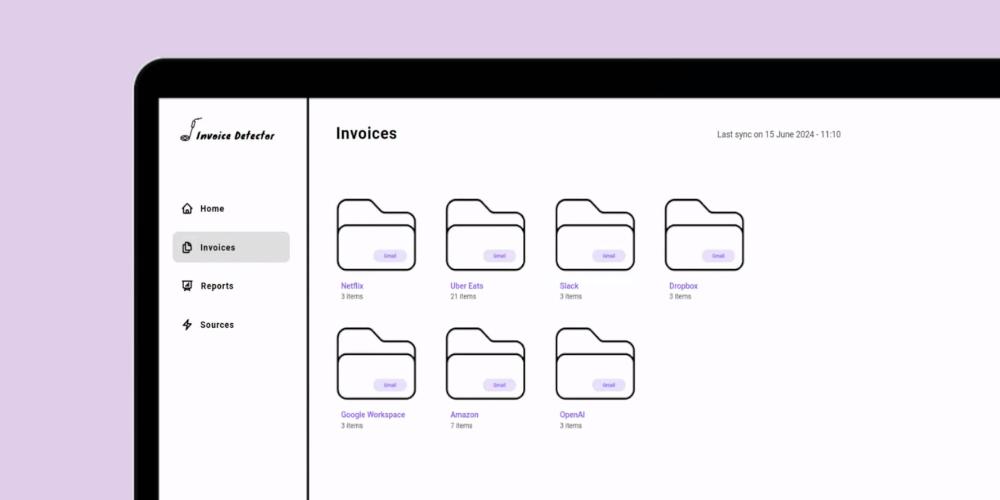Click the Netflix folder name link
The image size is (1000, 500).
click(352, 286)
